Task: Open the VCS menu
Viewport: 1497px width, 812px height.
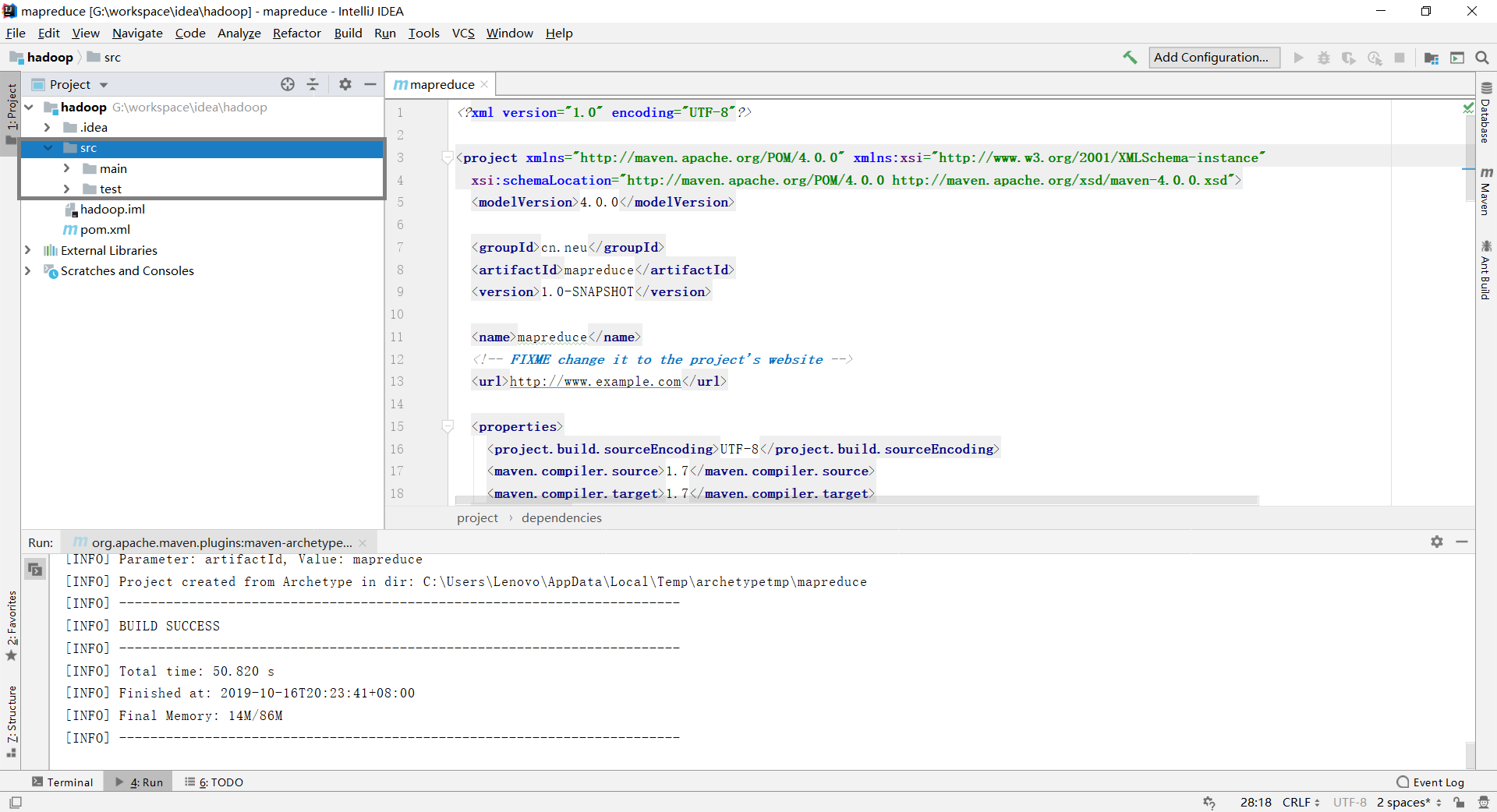Action: pos(463,33)
